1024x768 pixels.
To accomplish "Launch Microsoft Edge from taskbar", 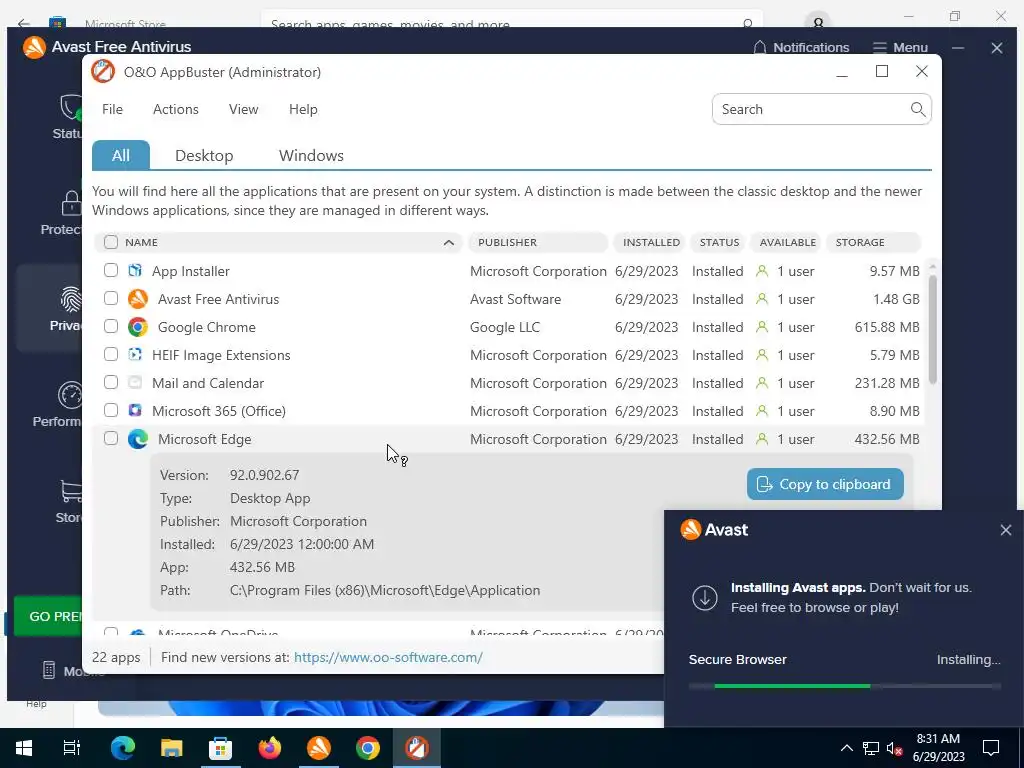I will 122,748.
